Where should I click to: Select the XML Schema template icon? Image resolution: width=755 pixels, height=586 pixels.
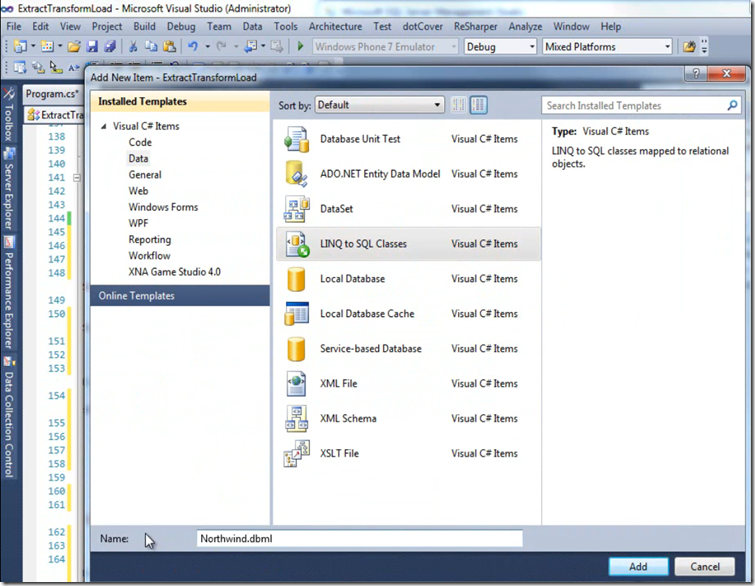(x=296, y=419)
